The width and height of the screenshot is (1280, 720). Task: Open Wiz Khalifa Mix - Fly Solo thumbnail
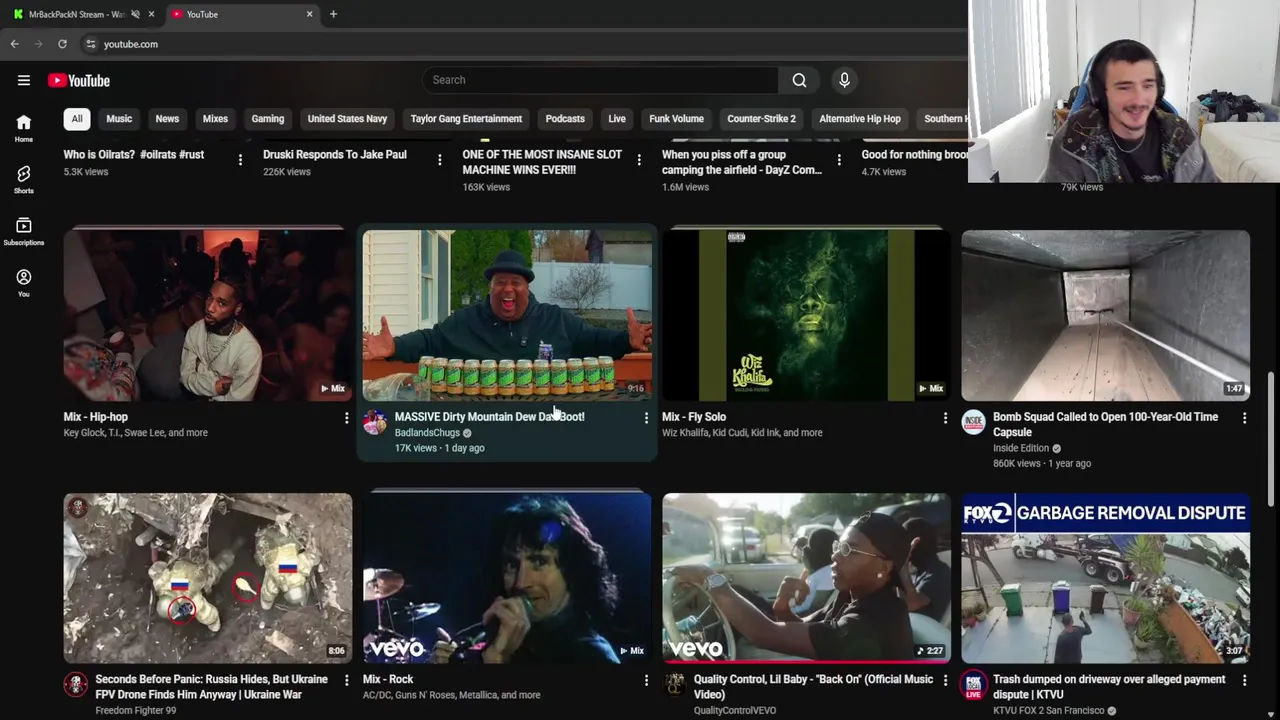(806, 316)
